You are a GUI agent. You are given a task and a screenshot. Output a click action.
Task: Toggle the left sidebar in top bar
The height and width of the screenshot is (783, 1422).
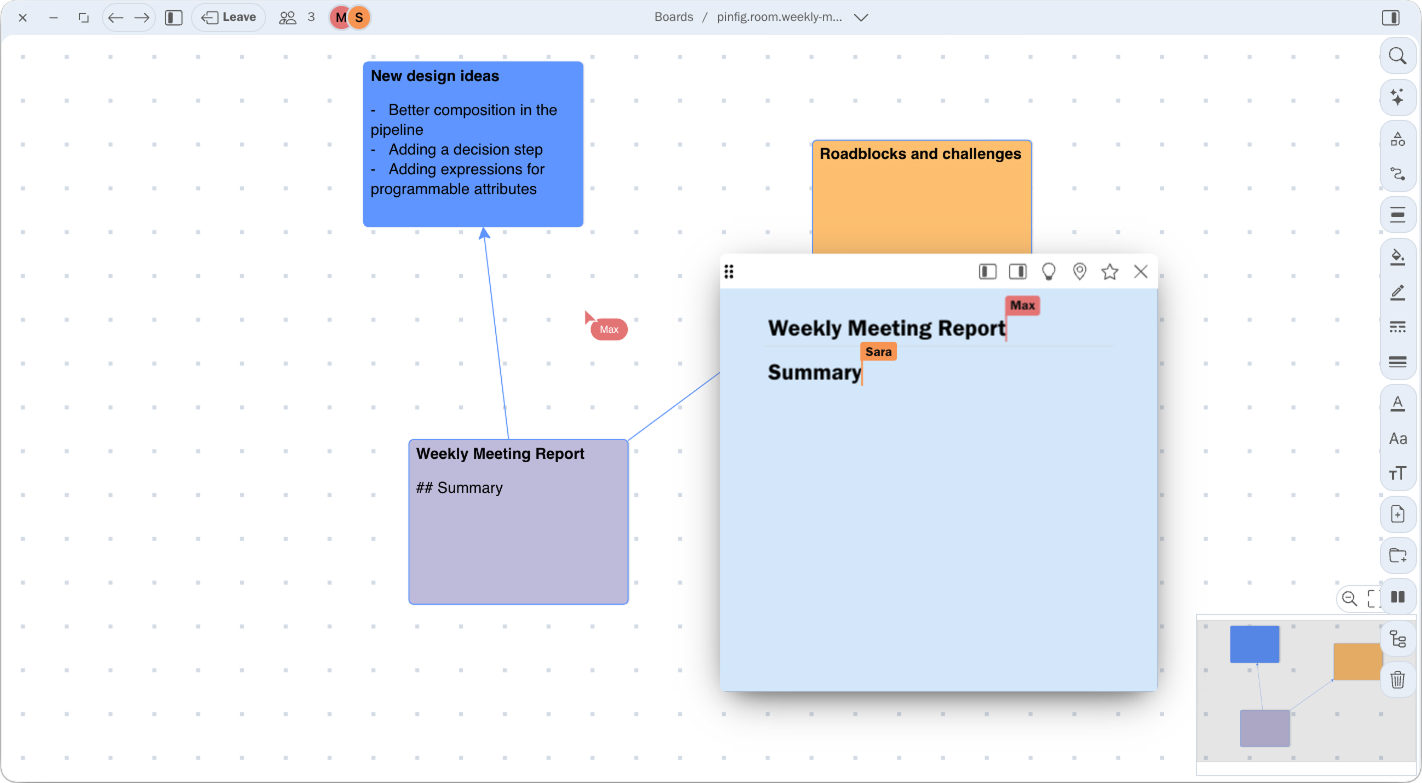tap(174, 17)
